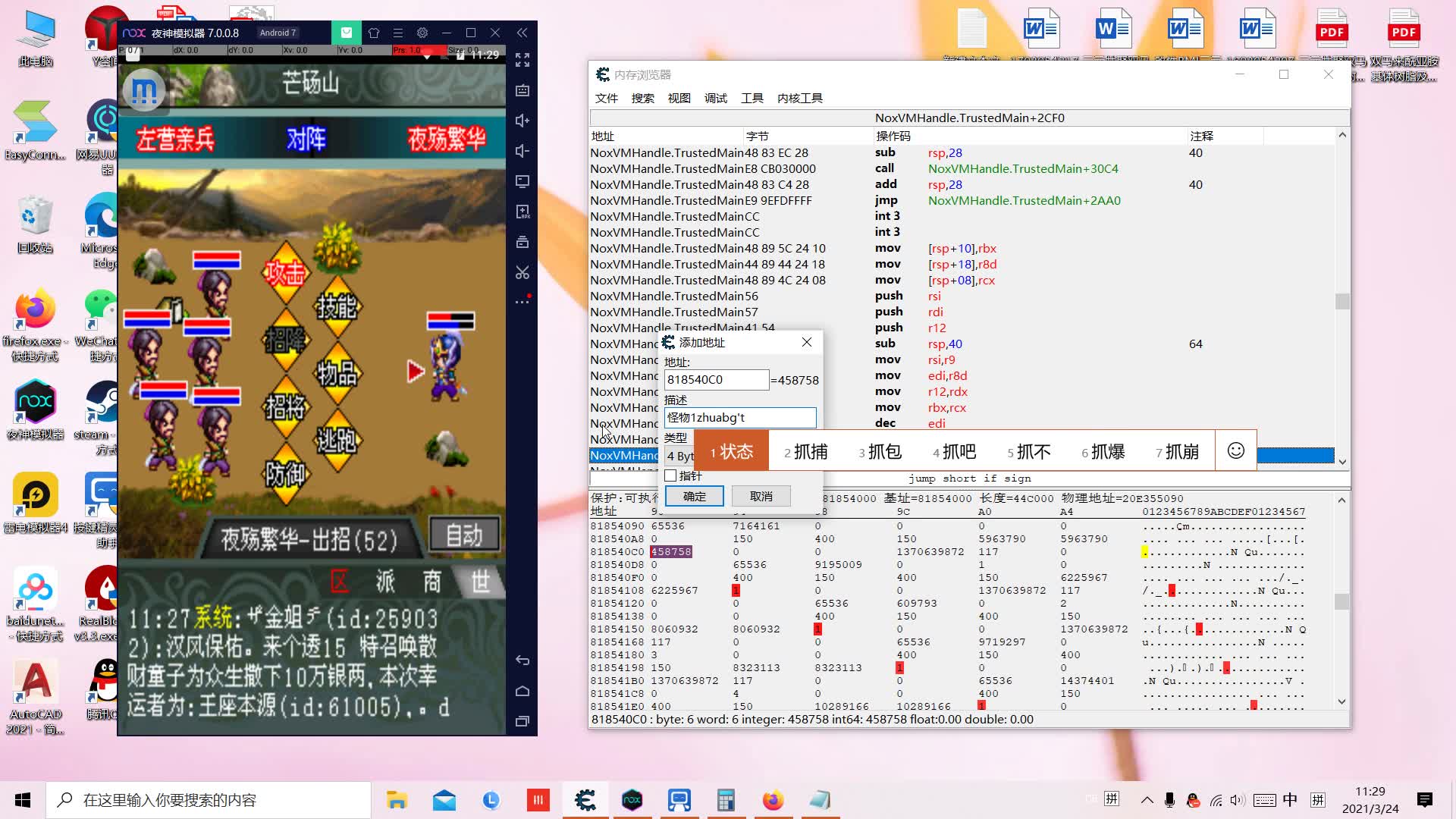The width and height of the screenshot is (1456, 819).
Task: Click Nox fullscreen toggle icon
Action: tap(522, 59)
